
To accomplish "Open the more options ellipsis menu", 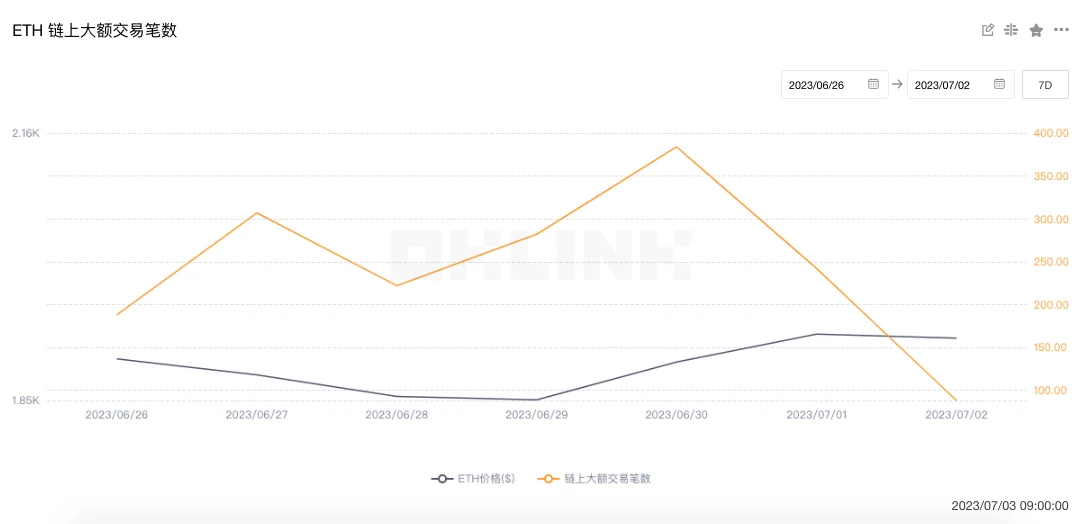I will point(1061,30).
